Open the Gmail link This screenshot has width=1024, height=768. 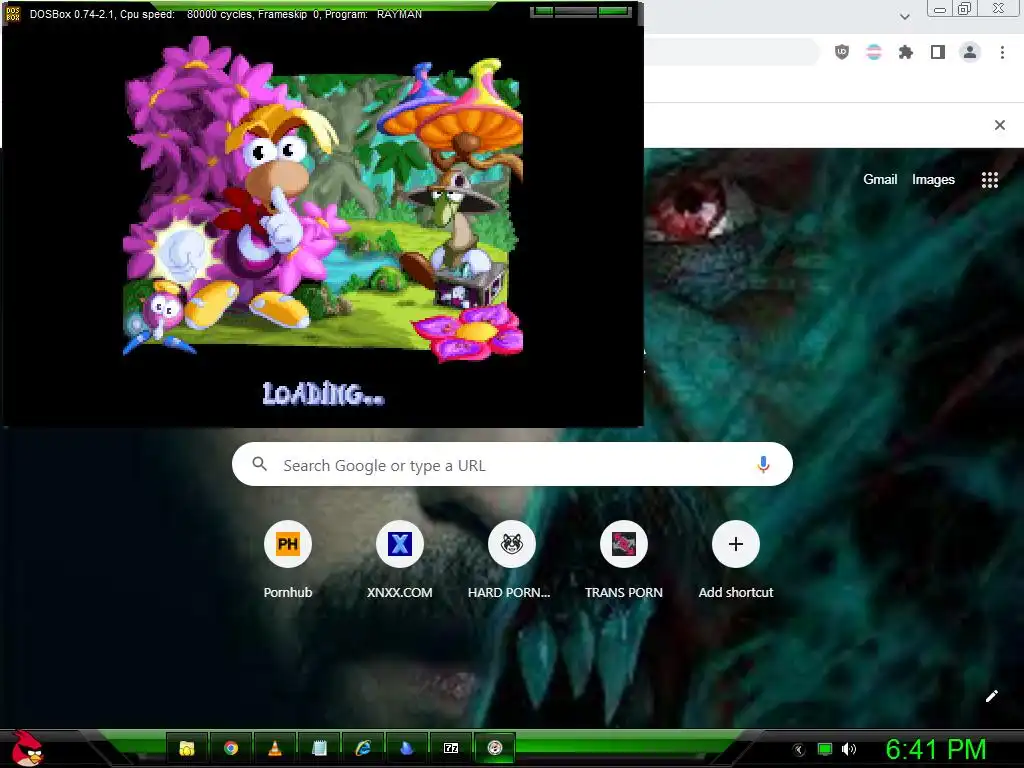(x=880, y=180)
